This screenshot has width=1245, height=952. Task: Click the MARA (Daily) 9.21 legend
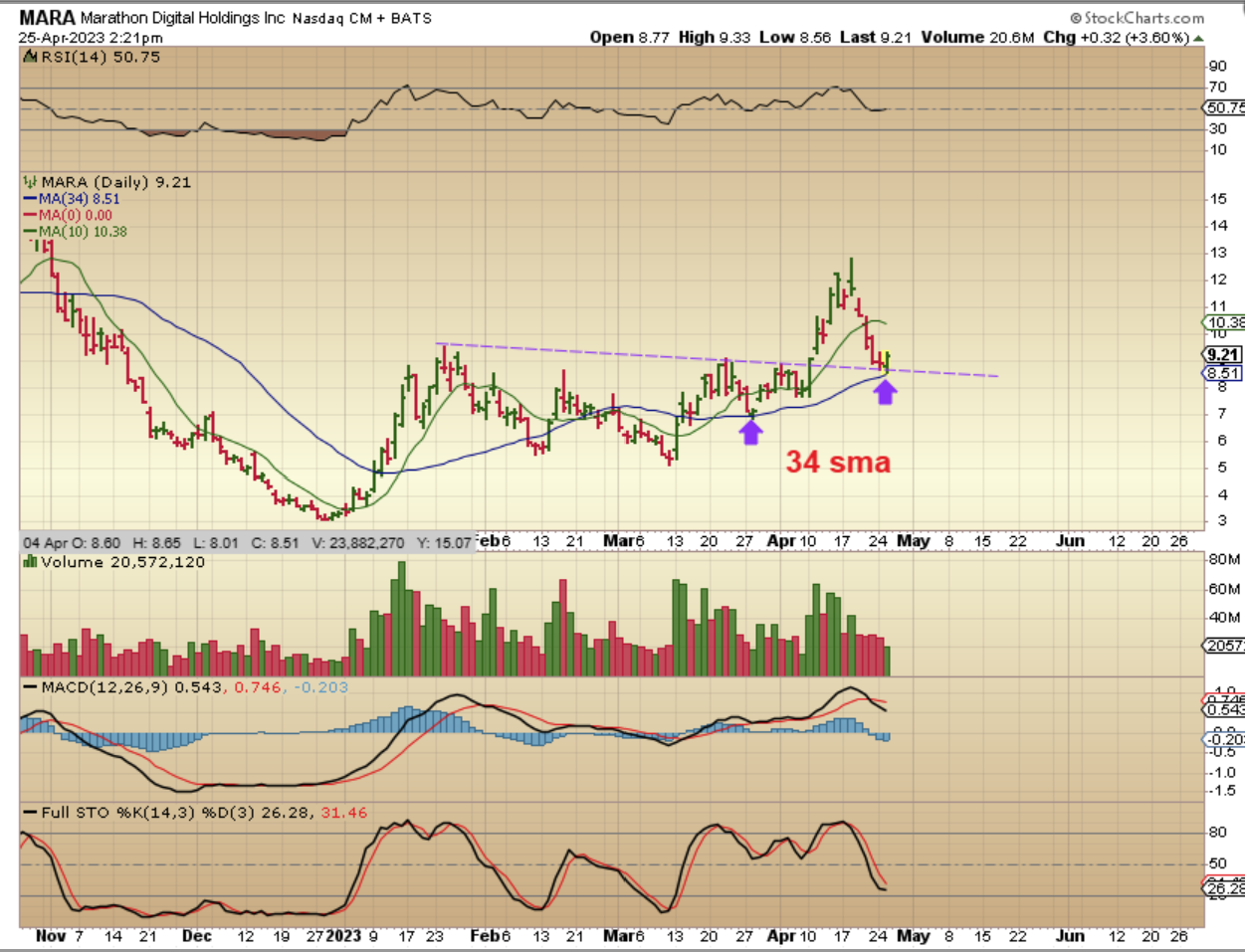point(115,182)
